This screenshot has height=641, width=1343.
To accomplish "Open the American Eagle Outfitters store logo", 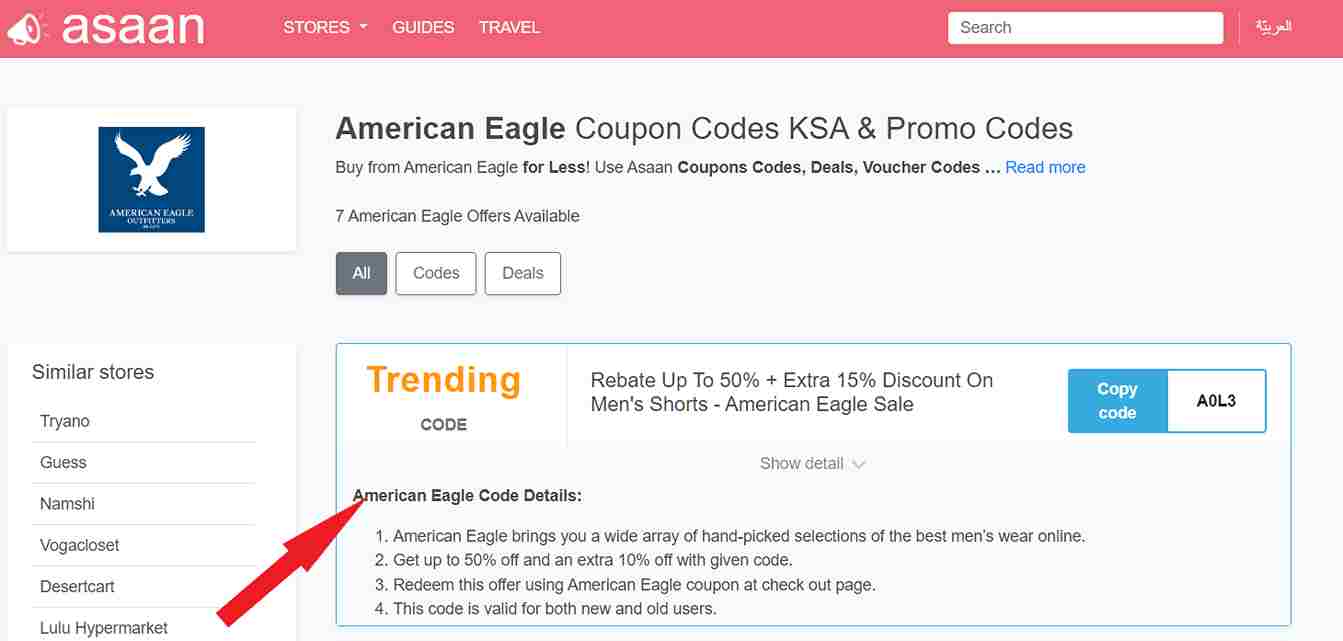I will [x=151, y=179].
